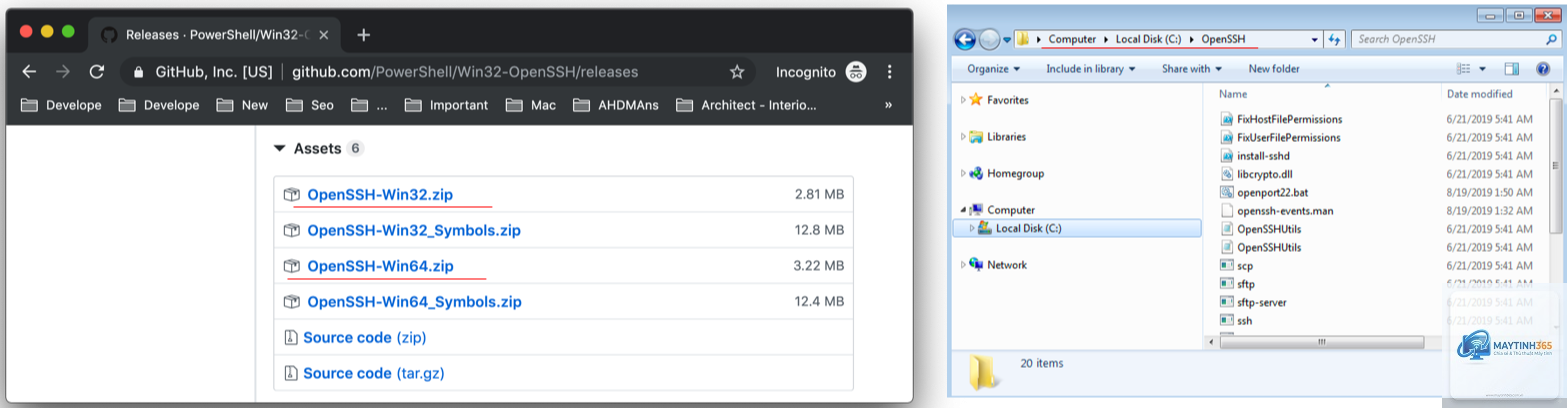Screen dimensions: 1567x408
Task: Click Local Disk (C:) in the breadcrumb
Action: 1150,39
